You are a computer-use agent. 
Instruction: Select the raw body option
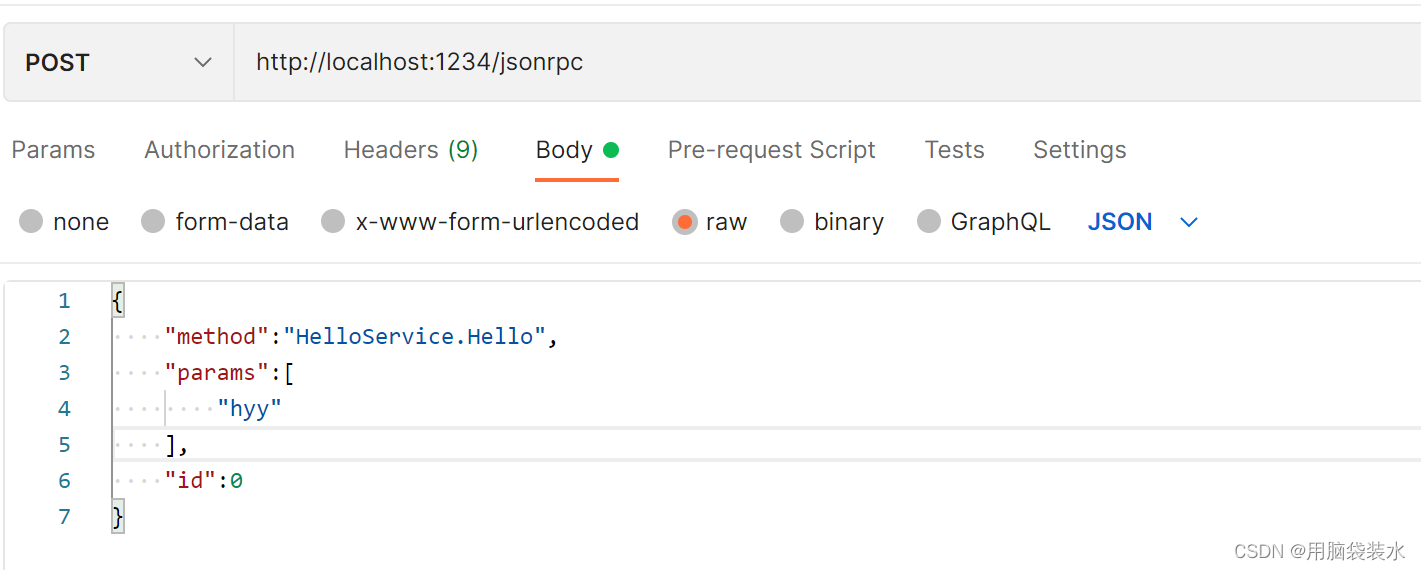(x=685, y=222)
